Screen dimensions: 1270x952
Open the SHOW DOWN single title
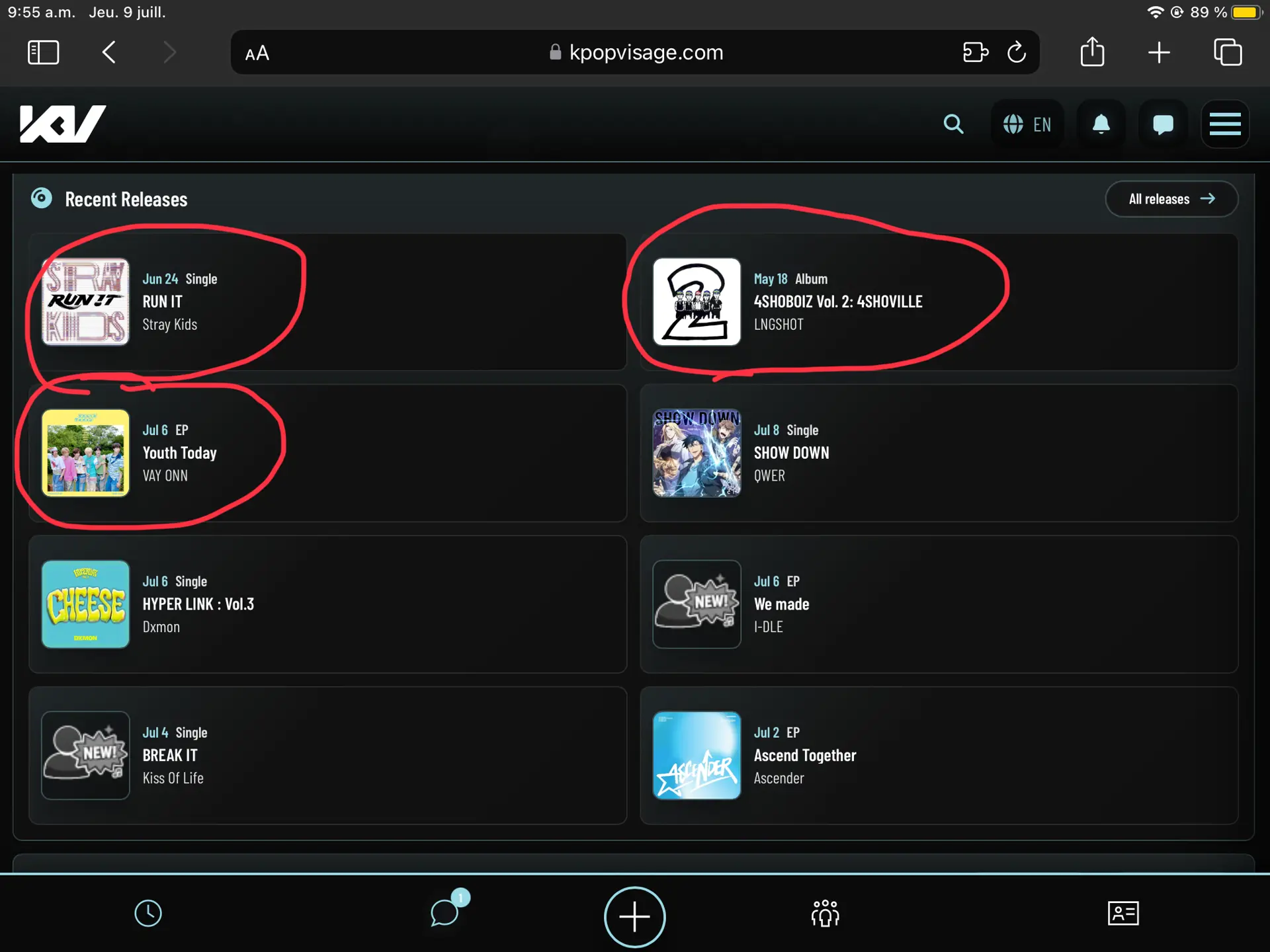791,453
